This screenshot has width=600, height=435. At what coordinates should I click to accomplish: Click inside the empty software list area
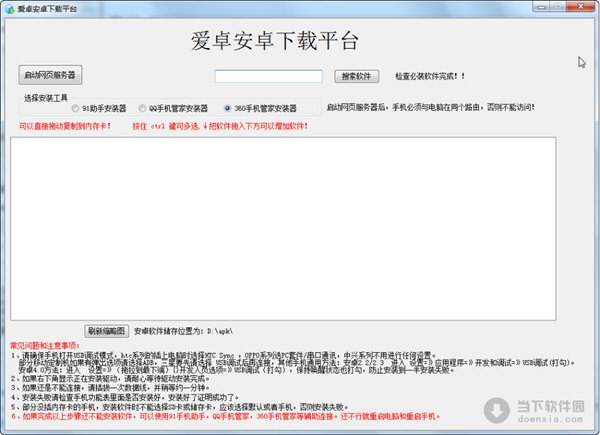(x=283, y=228)
